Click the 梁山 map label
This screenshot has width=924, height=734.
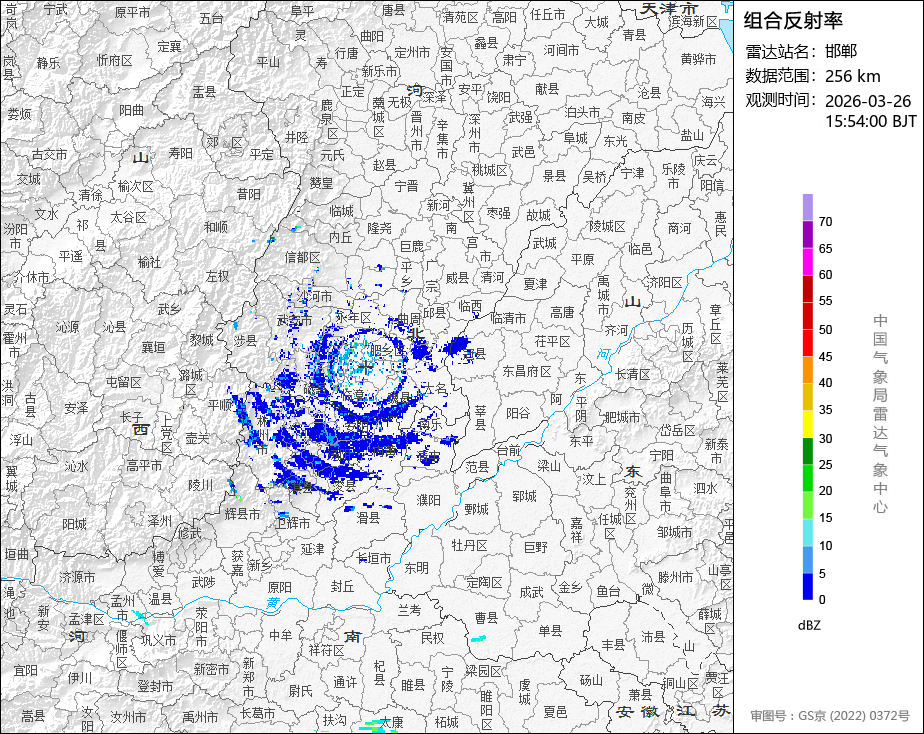point(549,466)
